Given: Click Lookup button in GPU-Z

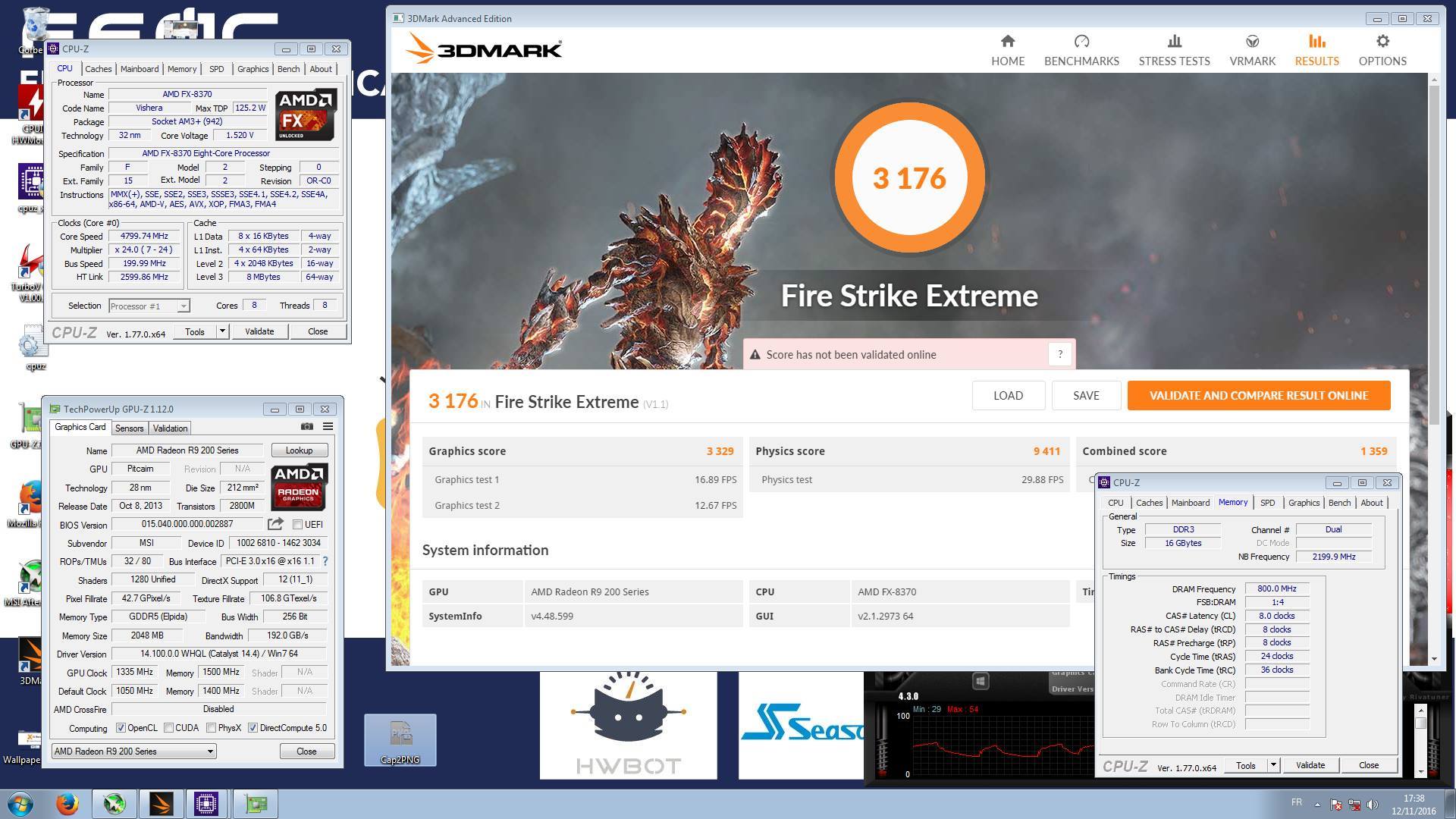Looking at the screenshot, I should [299, 450].
